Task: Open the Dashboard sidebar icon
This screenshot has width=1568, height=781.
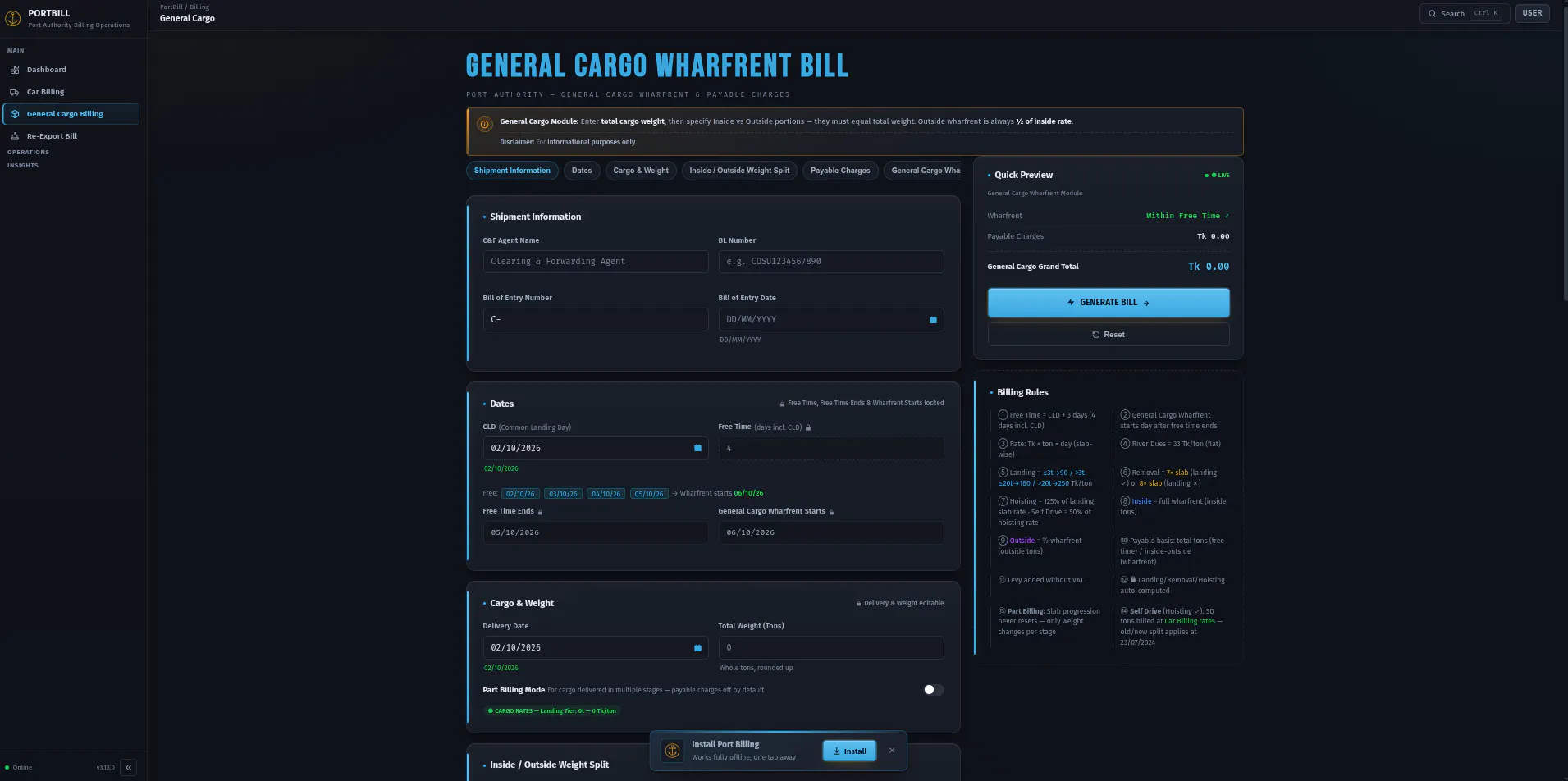Action: click(15, 70)
